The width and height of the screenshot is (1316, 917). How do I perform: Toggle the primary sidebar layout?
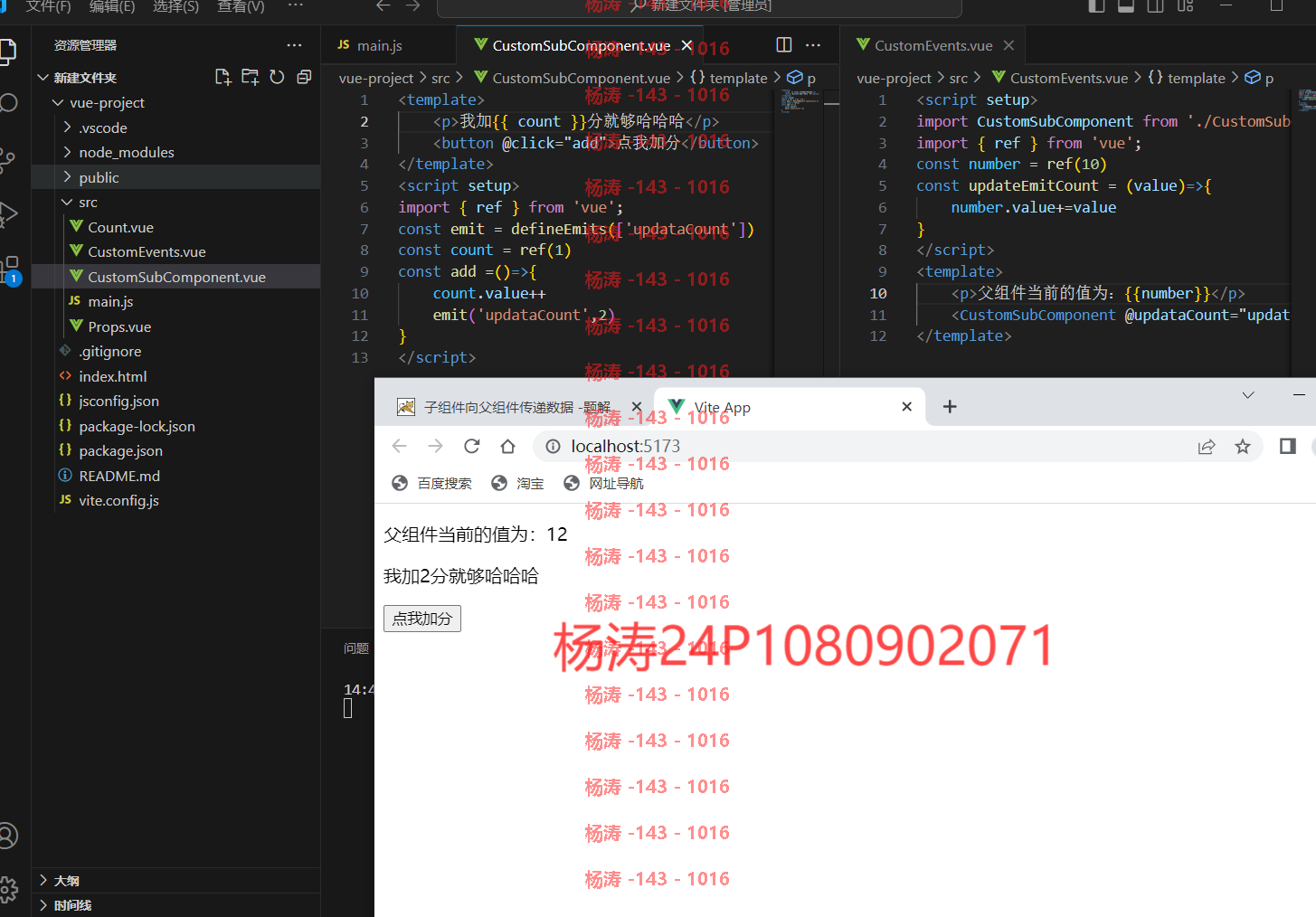pos(1096,5)
